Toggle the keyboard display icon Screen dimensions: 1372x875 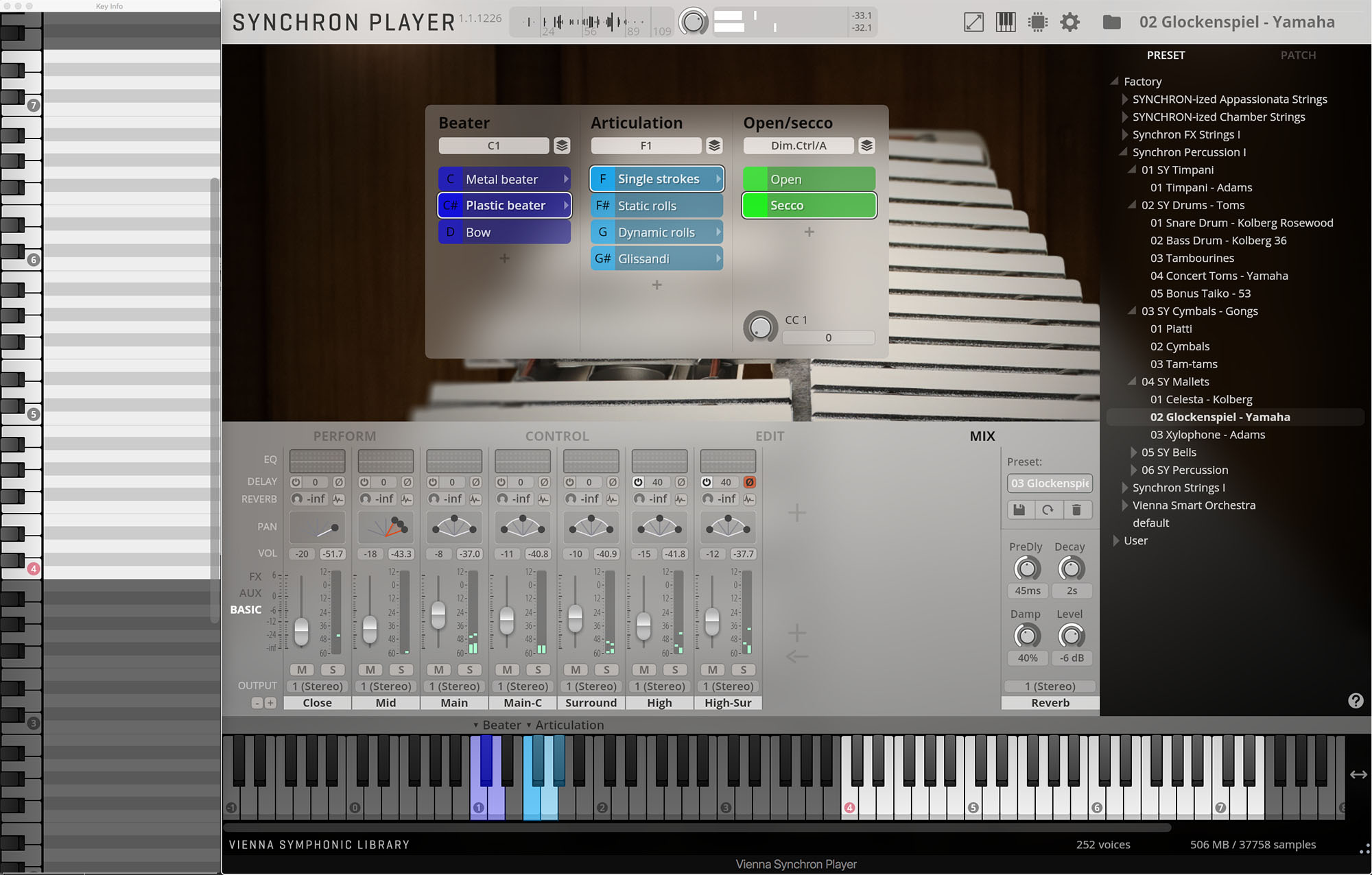(1006, 22)
